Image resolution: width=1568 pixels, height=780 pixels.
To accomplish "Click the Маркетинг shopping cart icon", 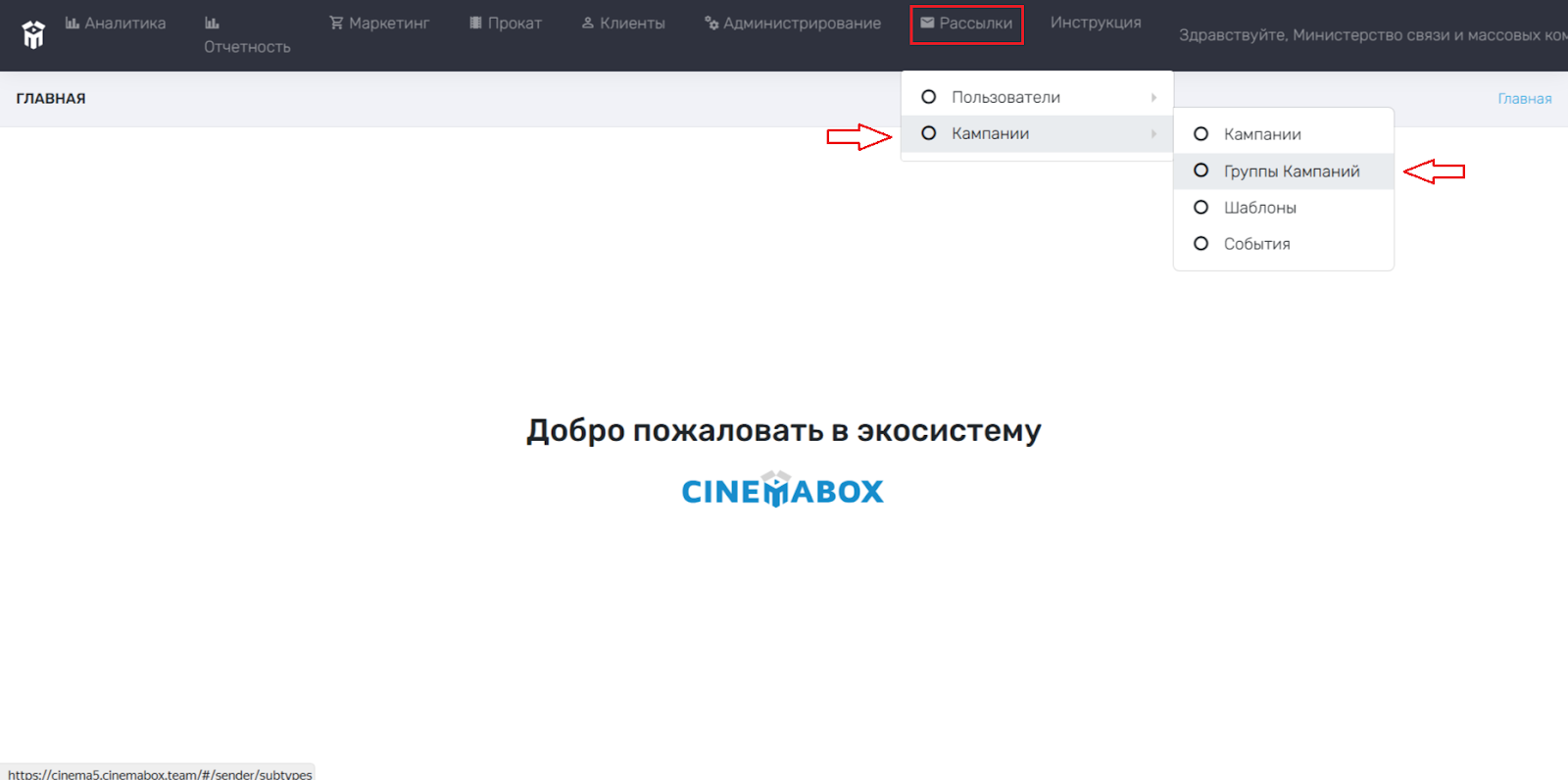I will click(336, 23).
